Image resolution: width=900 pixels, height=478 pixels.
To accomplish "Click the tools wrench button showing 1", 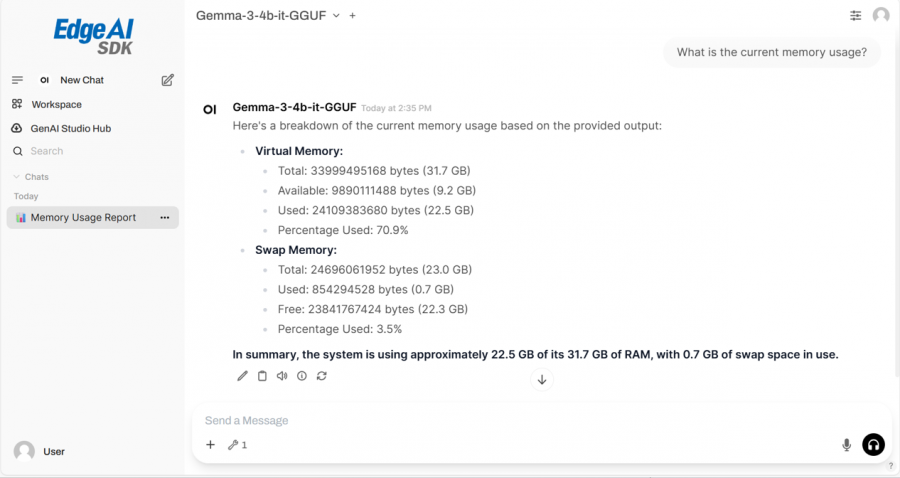I will click(237, 445).
